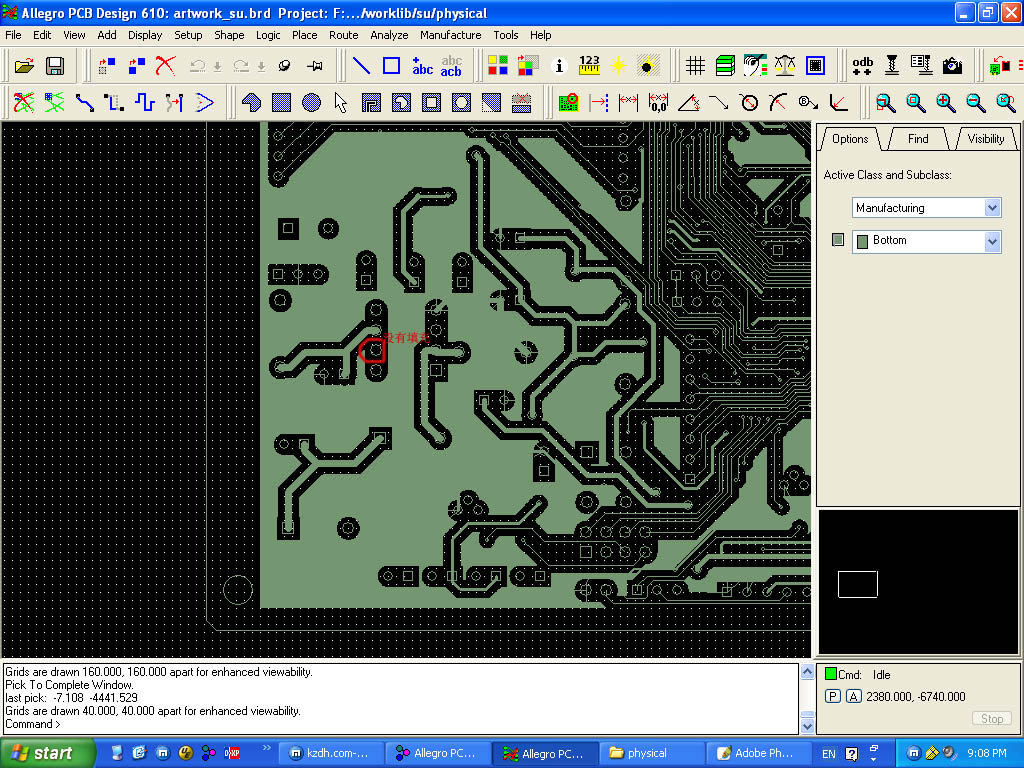Click the Save file icon

[55, 66]
